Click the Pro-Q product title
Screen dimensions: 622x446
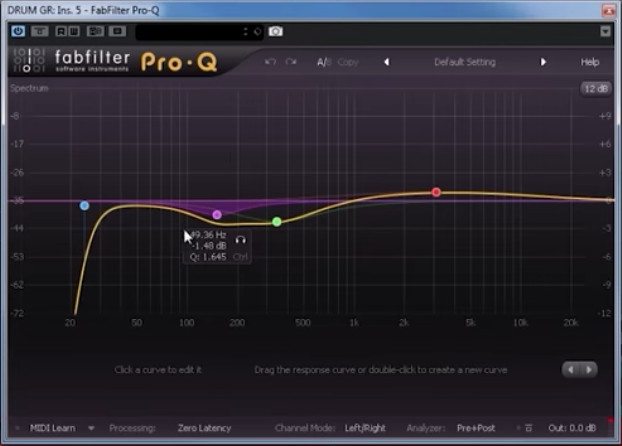coord(179,62)
